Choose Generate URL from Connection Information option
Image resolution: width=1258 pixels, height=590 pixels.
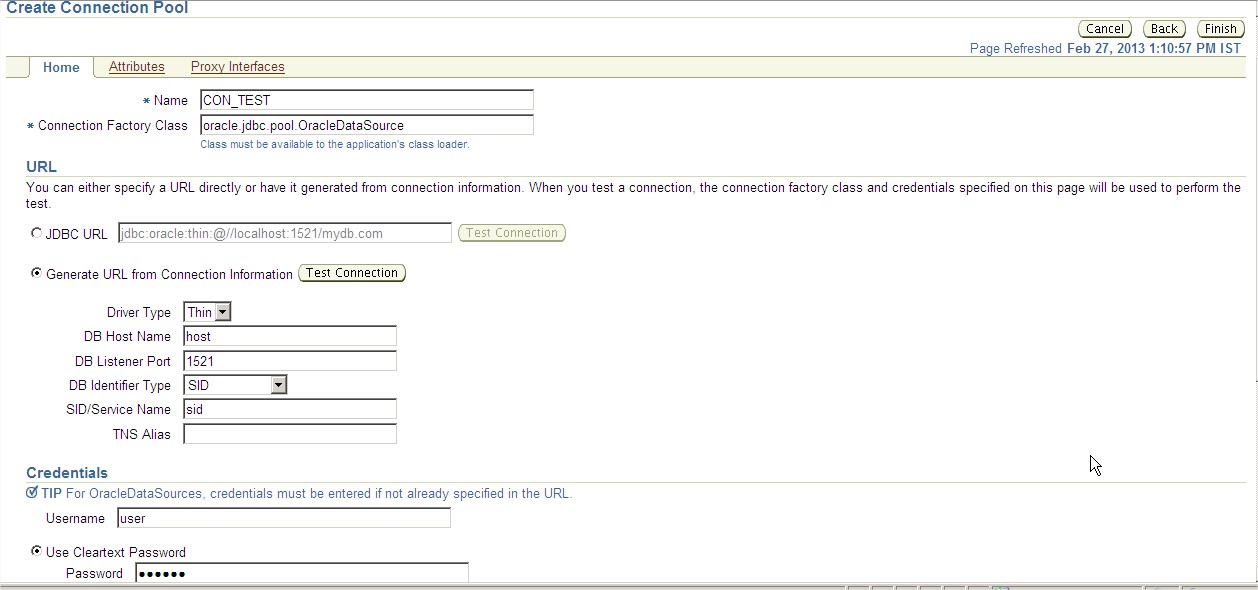(37, 273)
